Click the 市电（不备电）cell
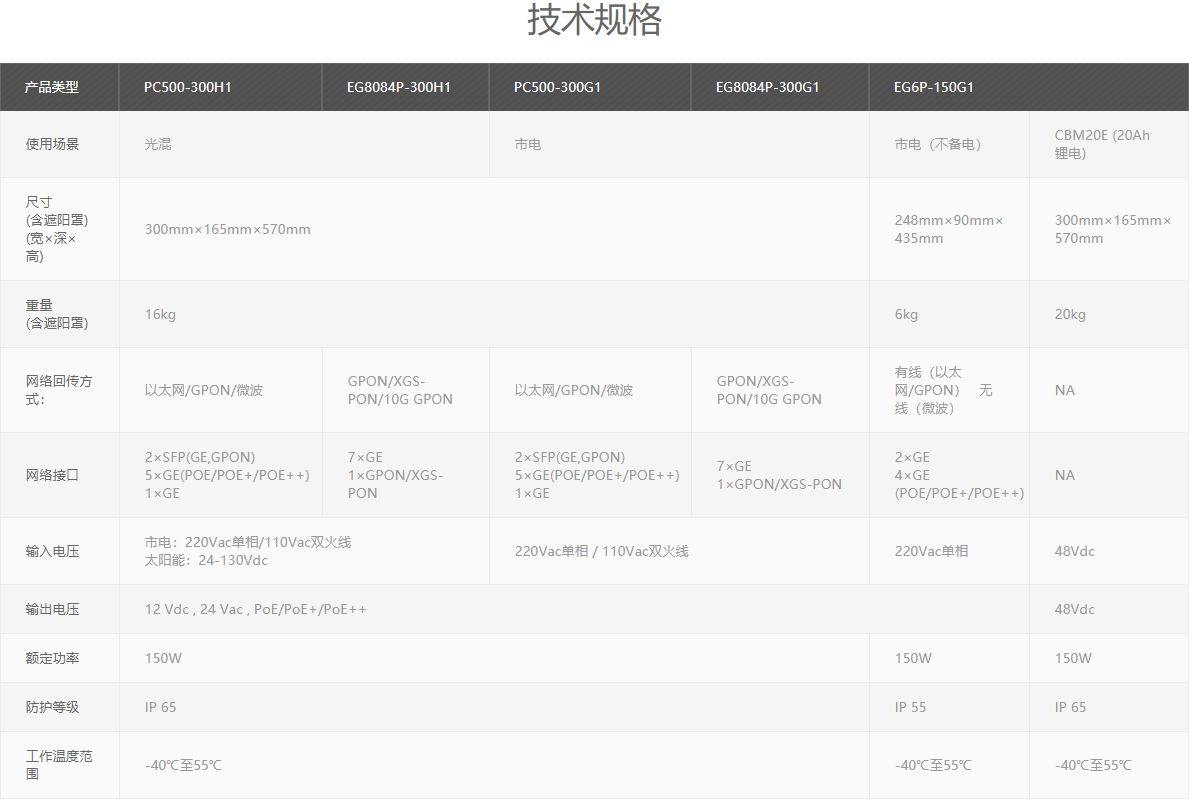This screenshot has height=800, width=1189. [949, 144]
